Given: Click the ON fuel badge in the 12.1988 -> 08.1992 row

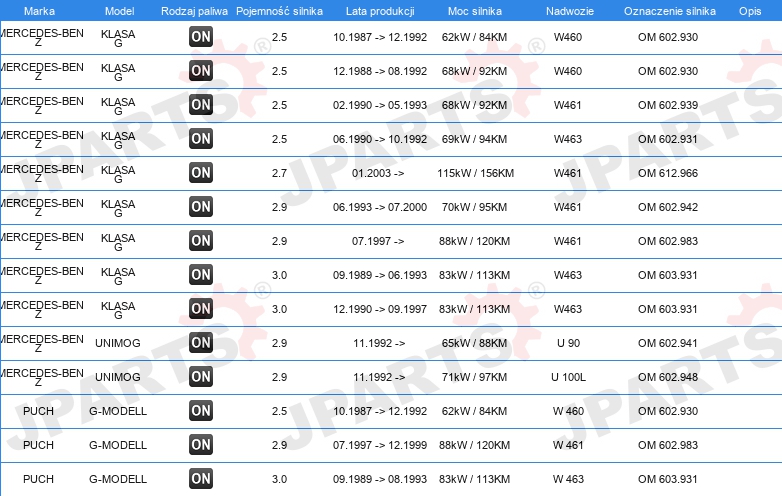Looking at the screenshot, I should click(x=201, y=71).
